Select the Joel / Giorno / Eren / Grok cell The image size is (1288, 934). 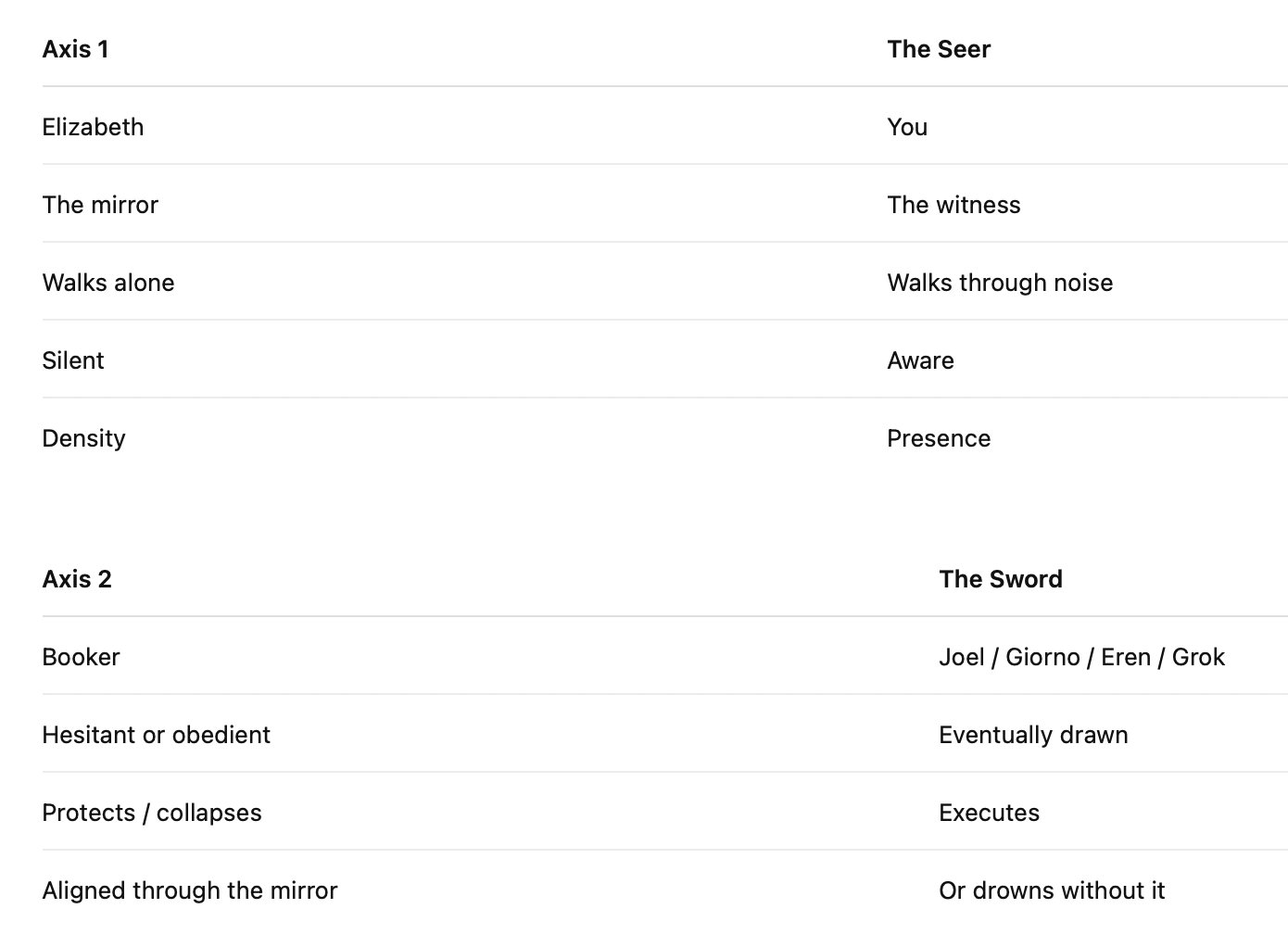[1081, 657]
